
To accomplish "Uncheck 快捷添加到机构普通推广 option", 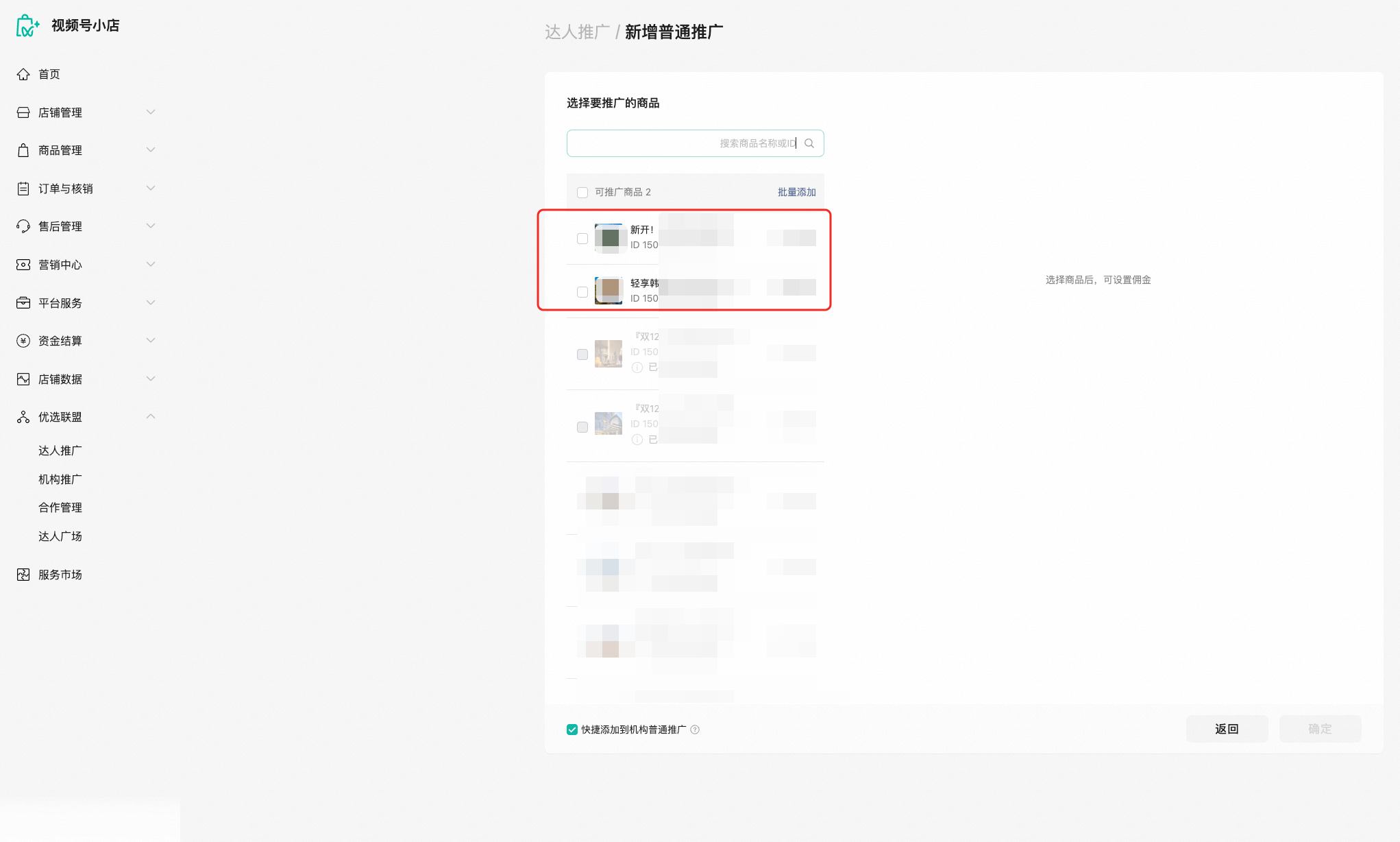I will (572, 730).
